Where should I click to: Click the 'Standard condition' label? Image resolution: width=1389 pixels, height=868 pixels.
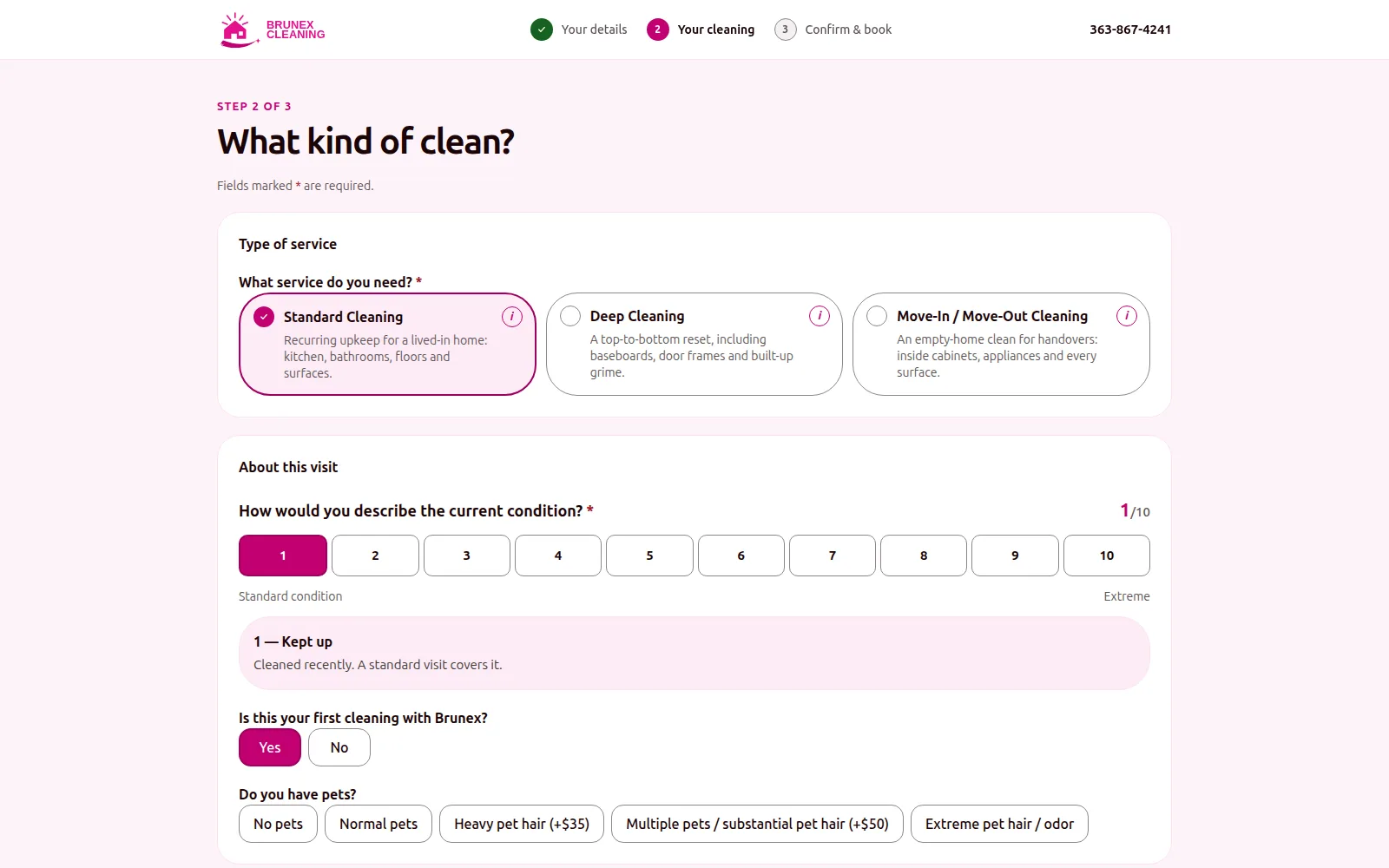(290, 596)
